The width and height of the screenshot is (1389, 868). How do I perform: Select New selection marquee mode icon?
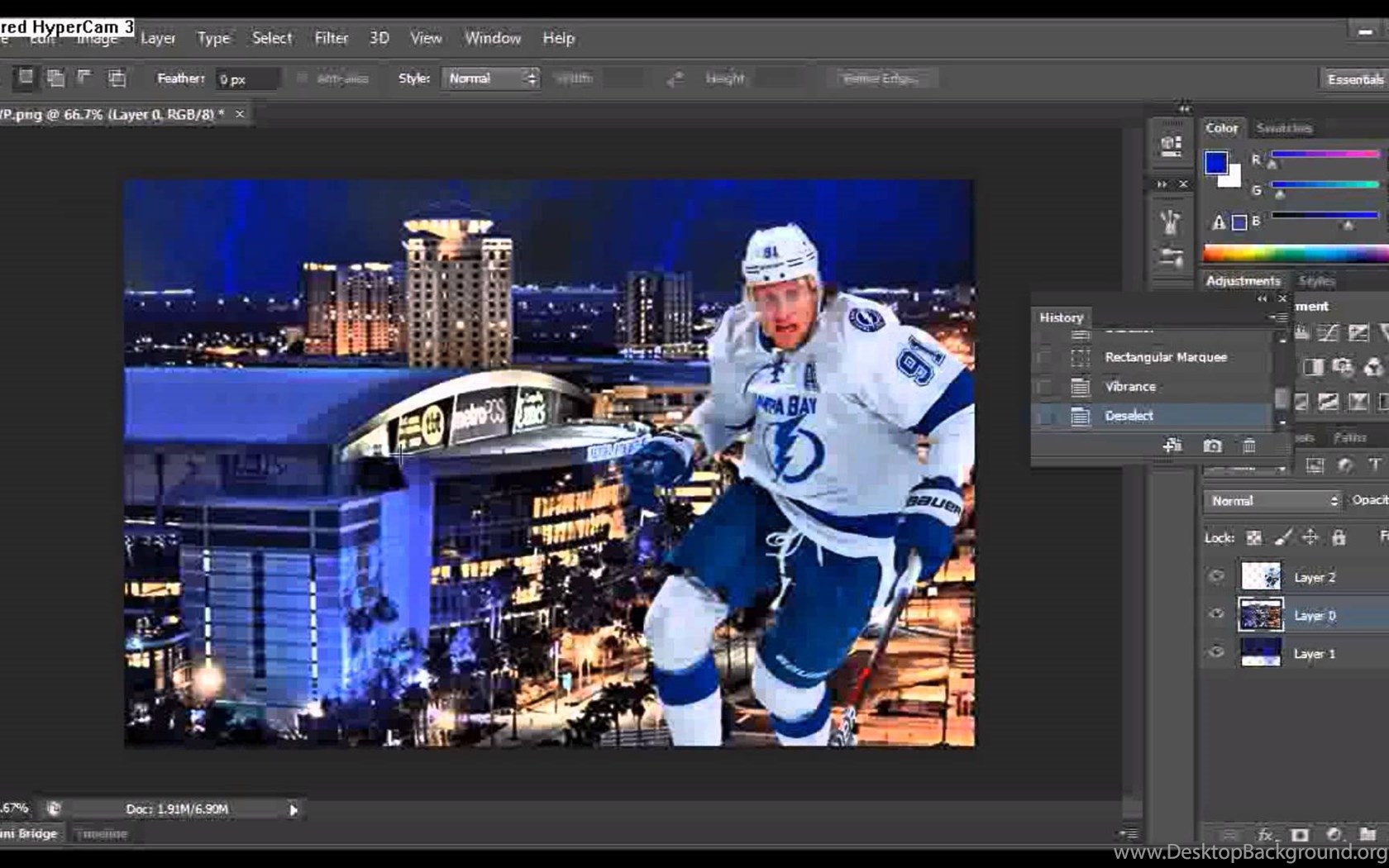[26, 78]
